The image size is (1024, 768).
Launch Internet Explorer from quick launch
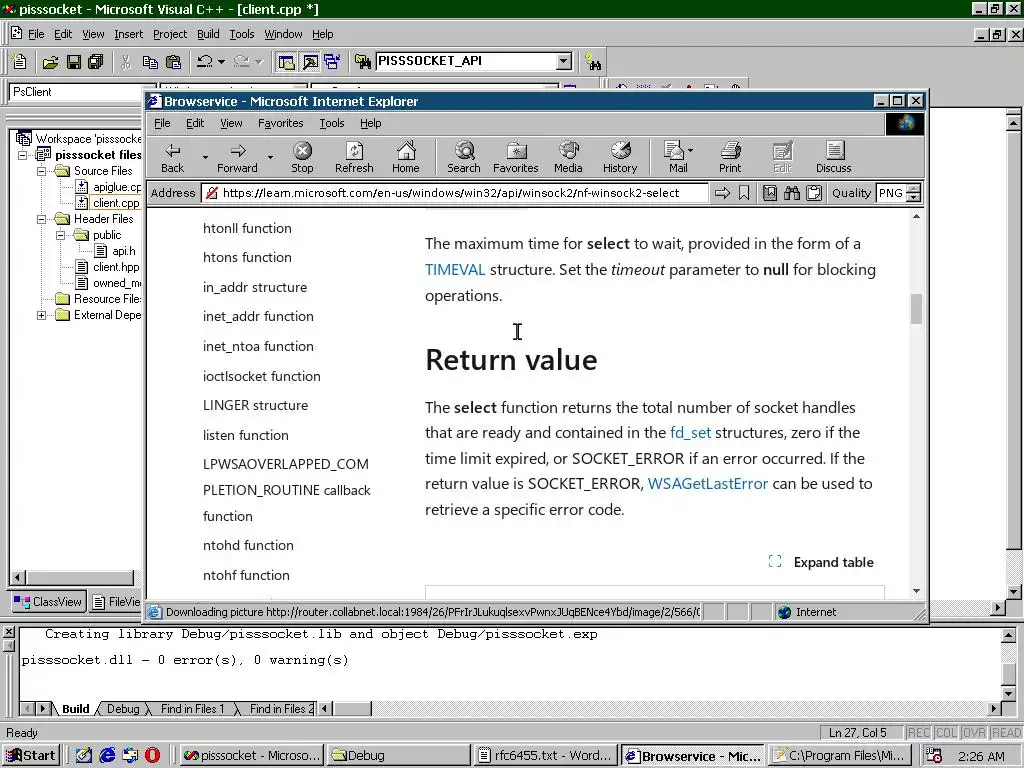(107, 756)
